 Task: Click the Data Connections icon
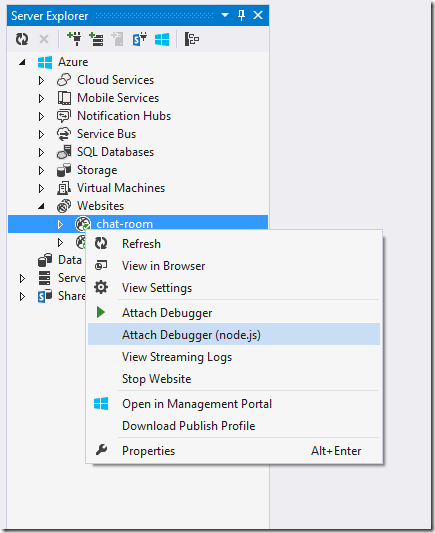coord(45,260)
